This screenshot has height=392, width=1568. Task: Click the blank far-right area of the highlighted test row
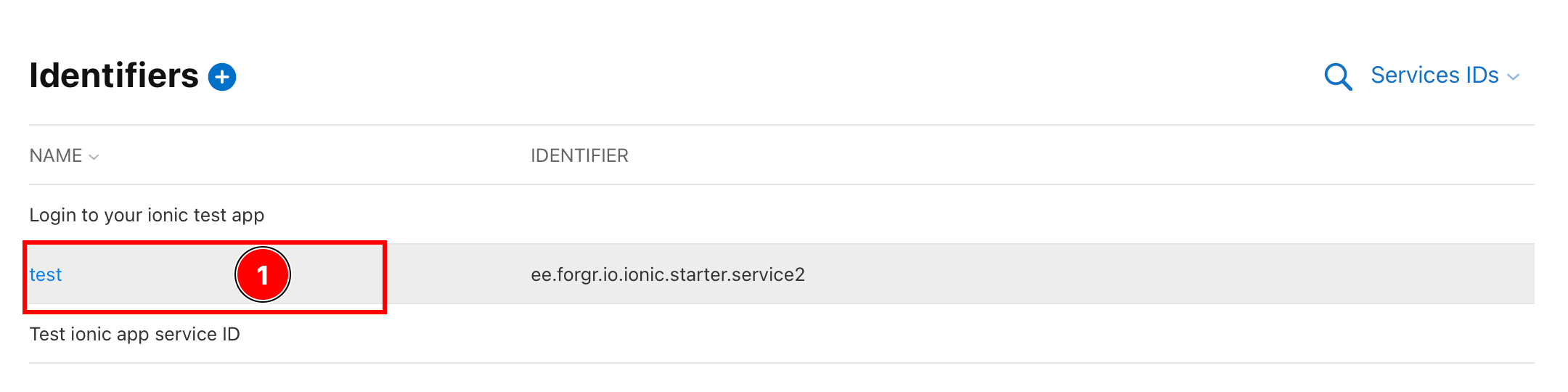1379,274
